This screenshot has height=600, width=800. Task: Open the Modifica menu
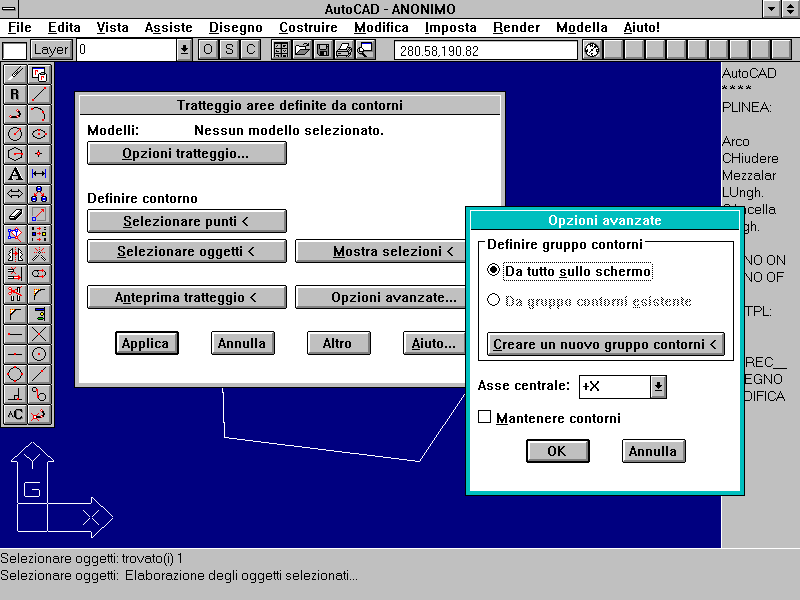tap(381, 28)
